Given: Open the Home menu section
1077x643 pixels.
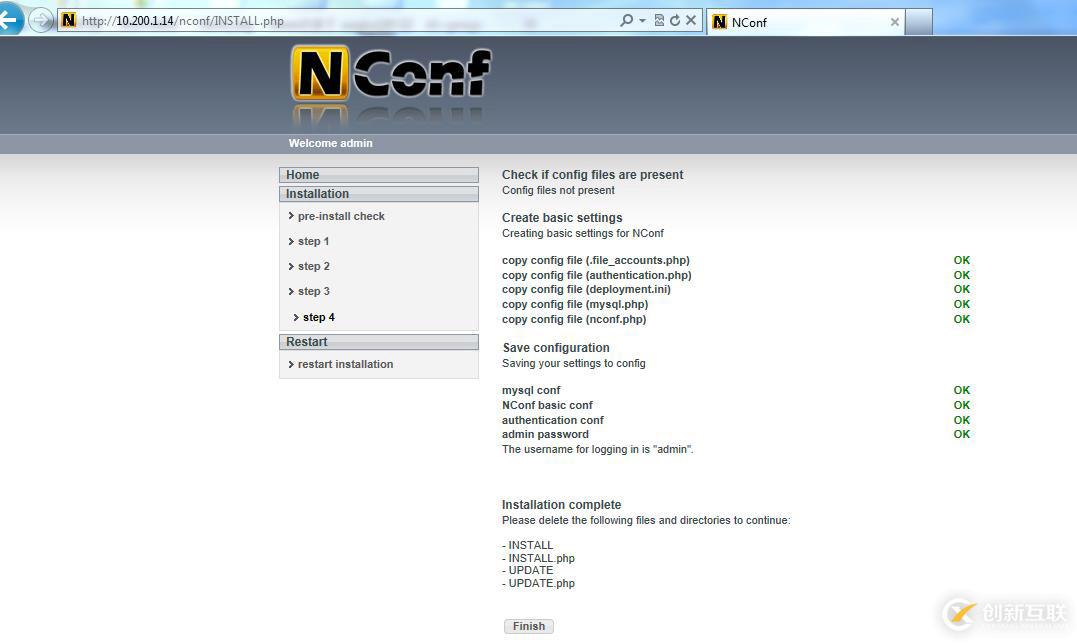Looking at the screenshot, I should pyautogui.click(x=378, y=174).
